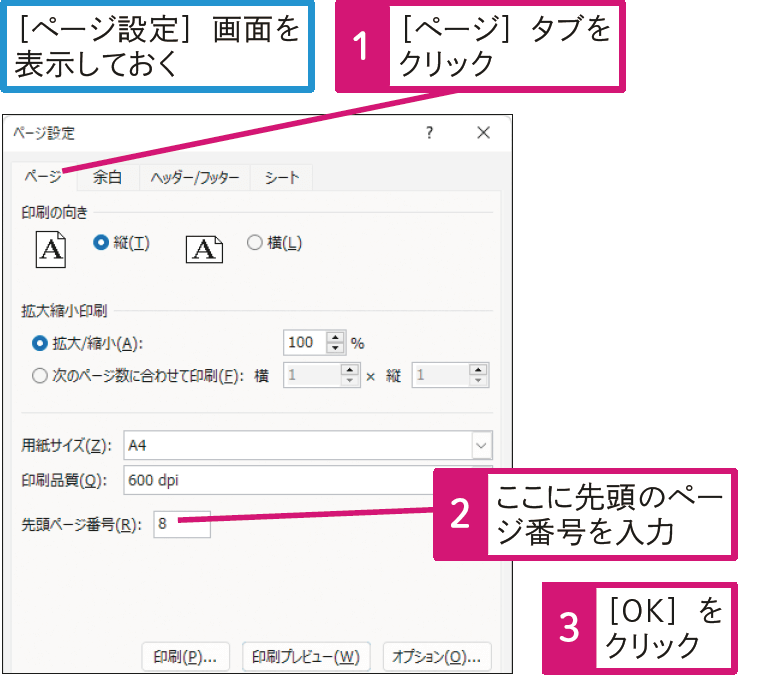Image resolution: width=783 pixels, height=675 pixels.
Task: Open the 印刷品質 600 dpi dropdown
Action: (278, 480)
